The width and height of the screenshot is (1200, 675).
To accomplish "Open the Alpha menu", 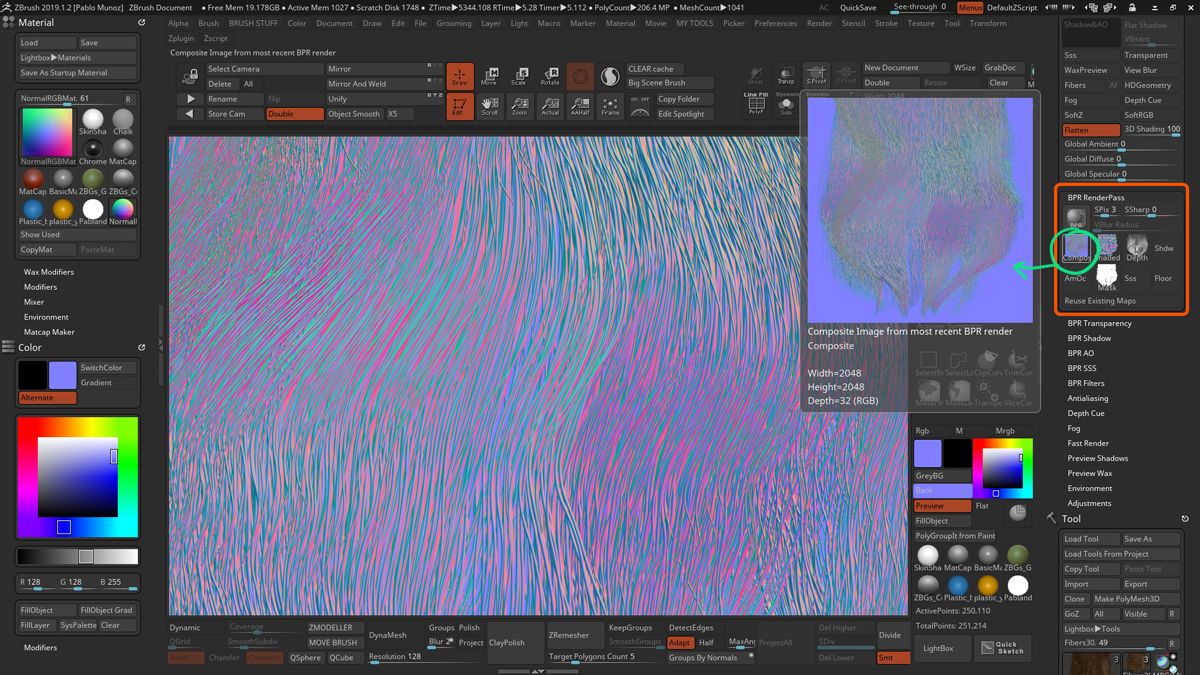I will tap(178, 23).
